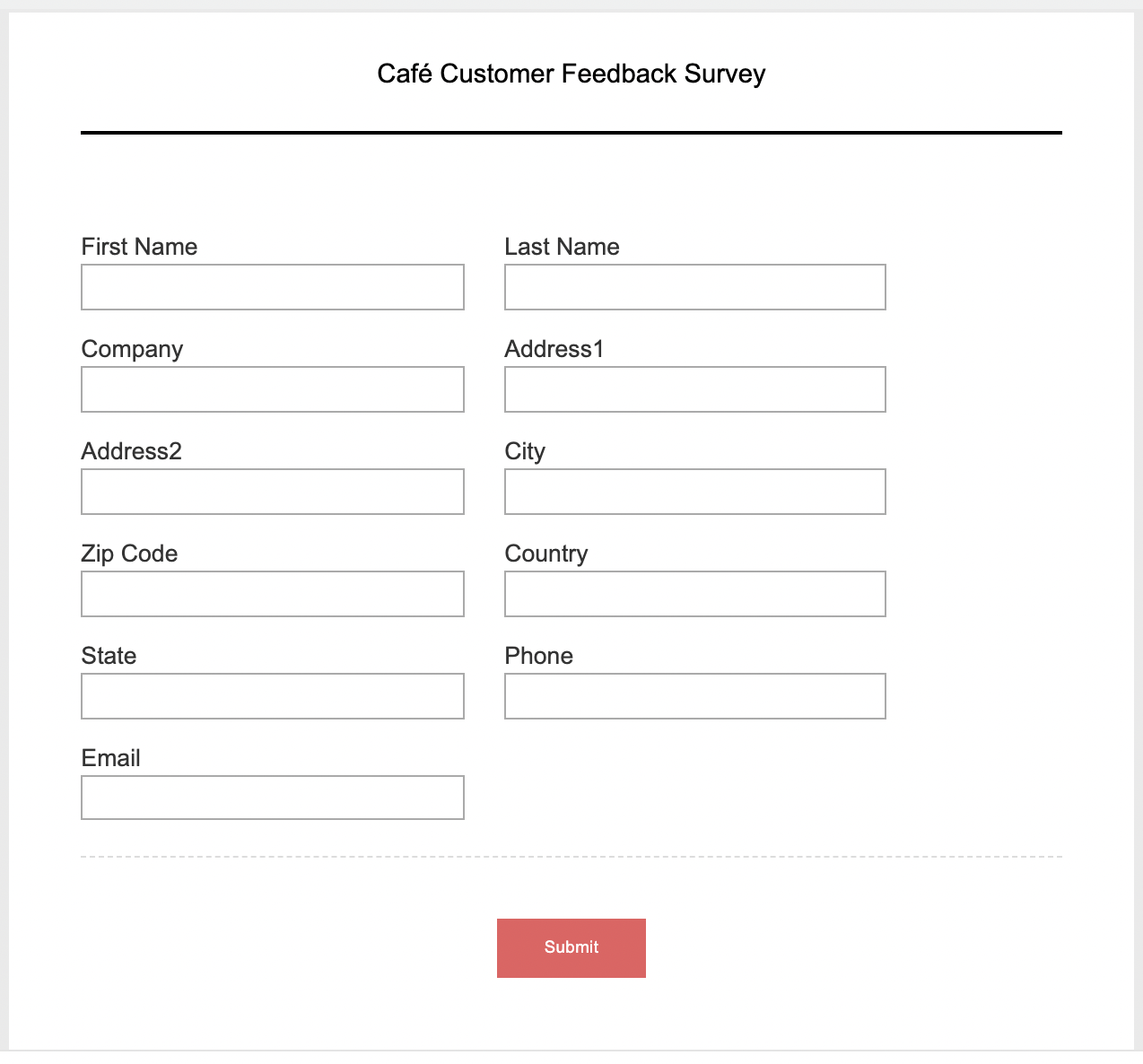This screenshot has width=1143, height=1064.
Task: Click the Phone input field
Action: coord(695,696)
